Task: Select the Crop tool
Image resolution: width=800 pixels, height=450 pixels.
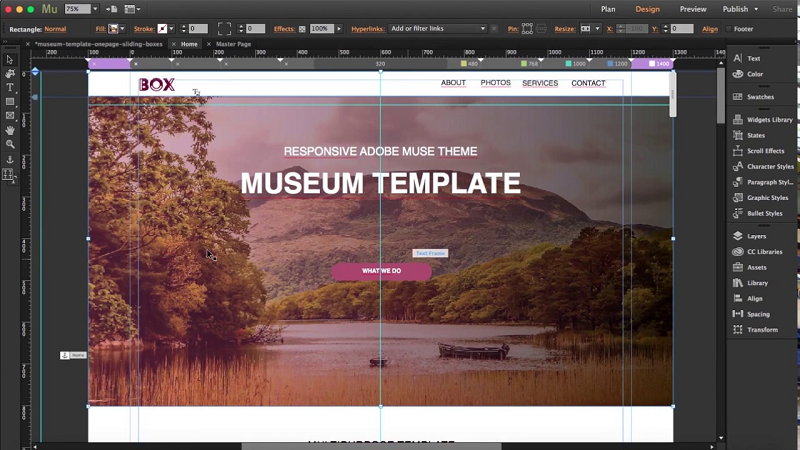Action: pyautogui.click(x=10, y=74)
